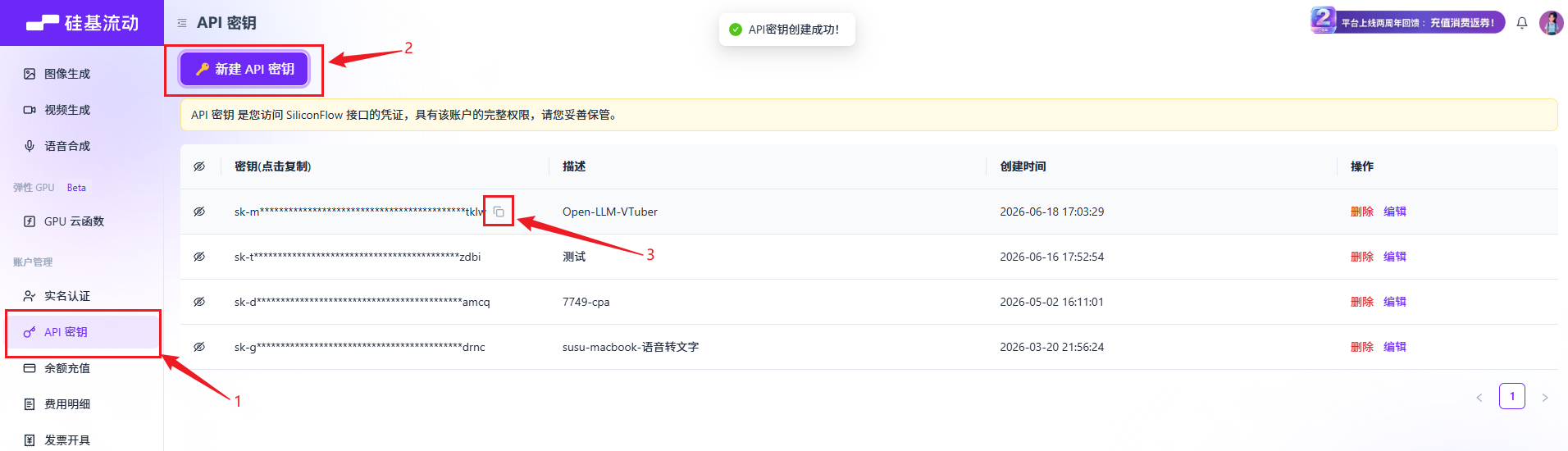The height and width of the screenshot is (451, 1568).
Task: Open the user avatar menu
Action: coord(1552,23)
